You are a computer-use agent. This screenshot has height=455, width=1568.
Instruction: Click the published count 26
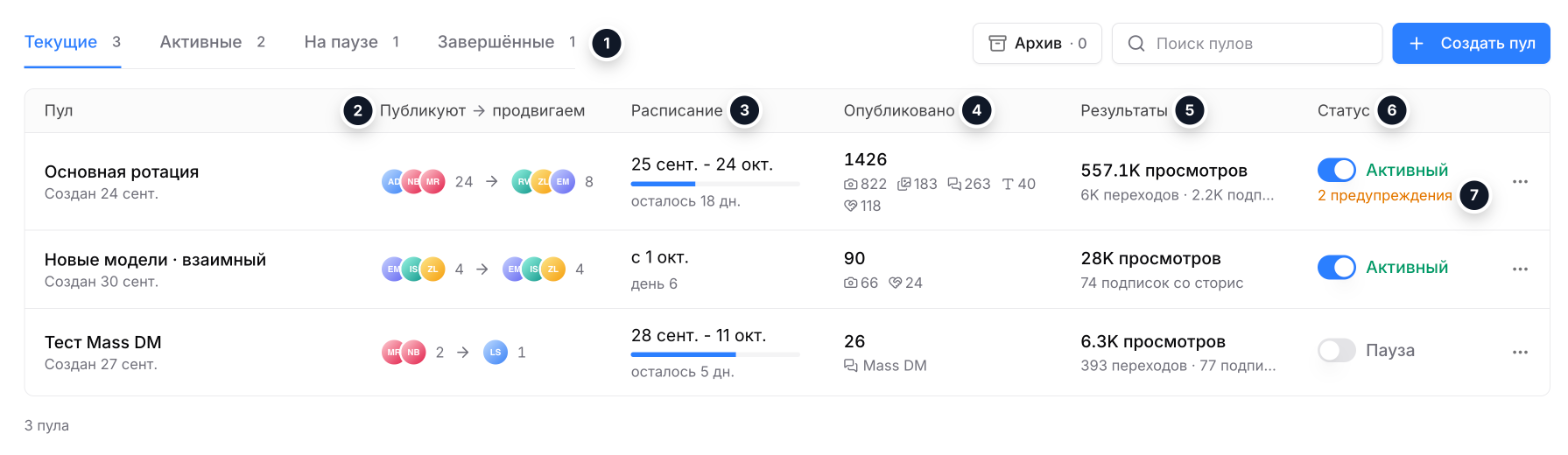855,341
